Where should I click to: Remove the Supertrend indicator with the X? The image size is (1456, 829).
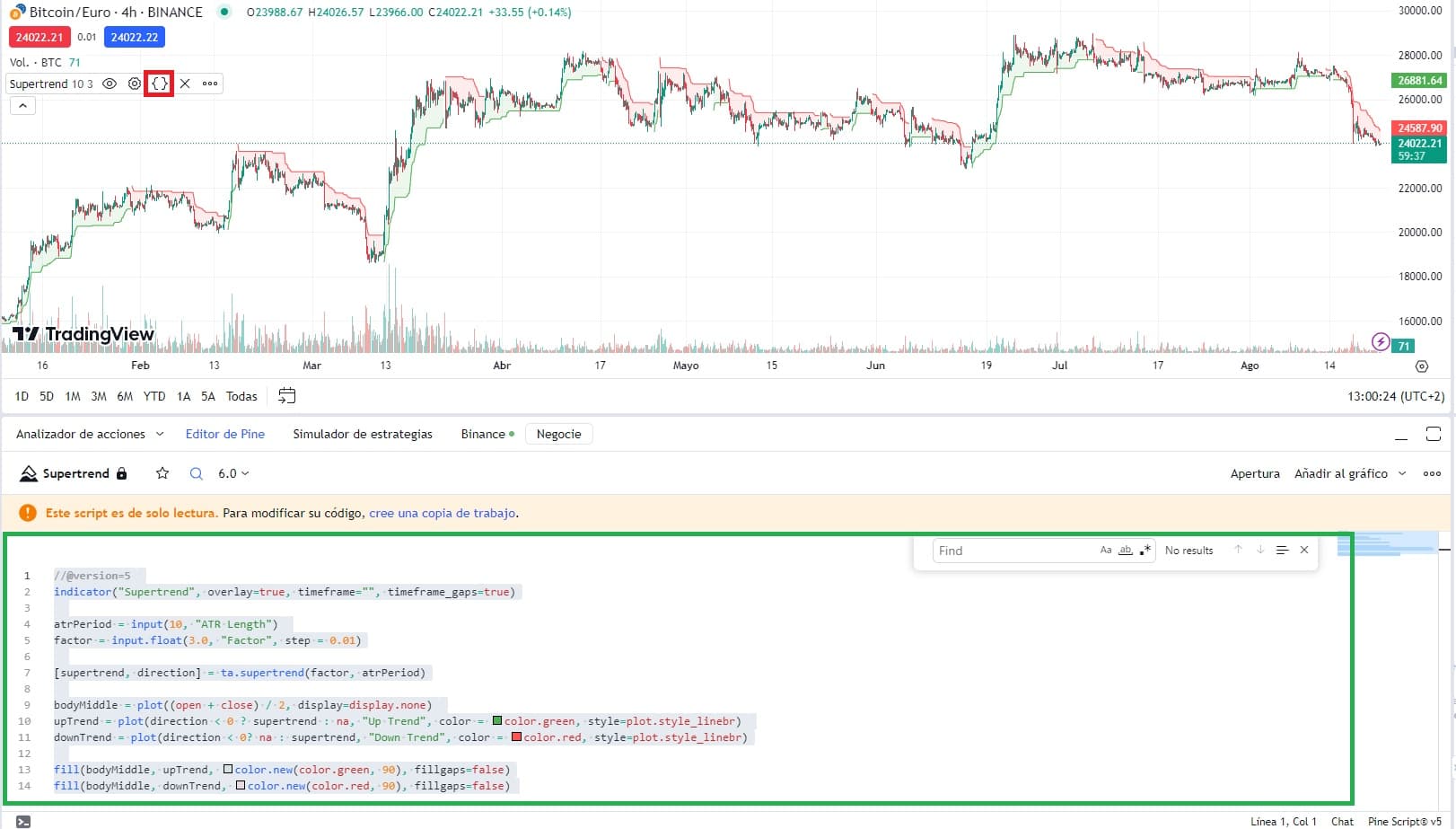point(184,84)
